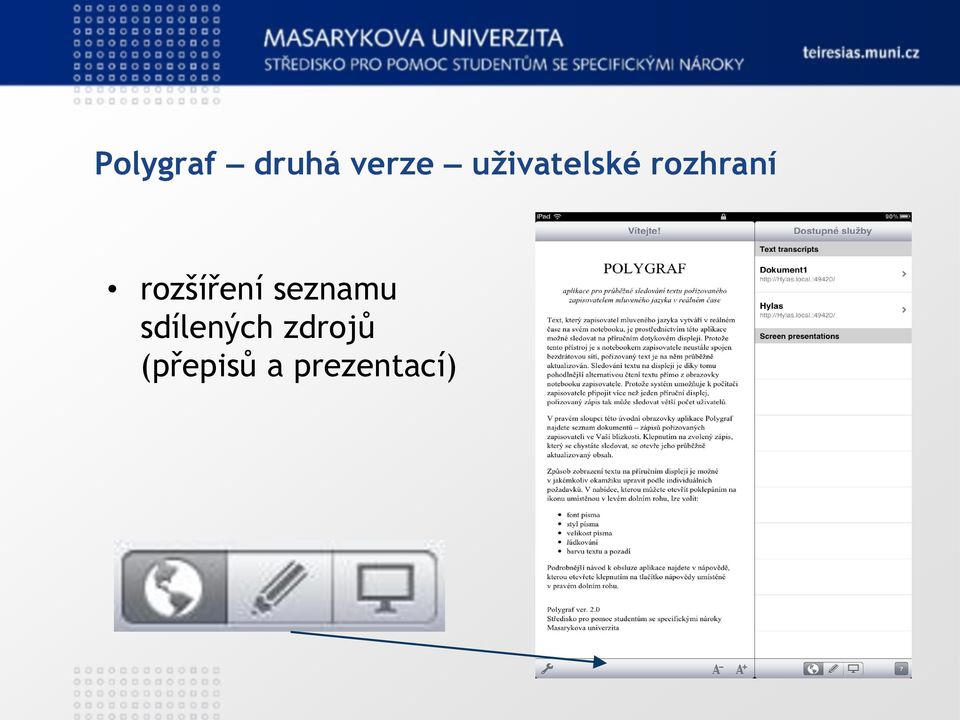Select the Dokument1 transcript entry
The width and height of the screenshot is (960, 720).
(833, 274)
